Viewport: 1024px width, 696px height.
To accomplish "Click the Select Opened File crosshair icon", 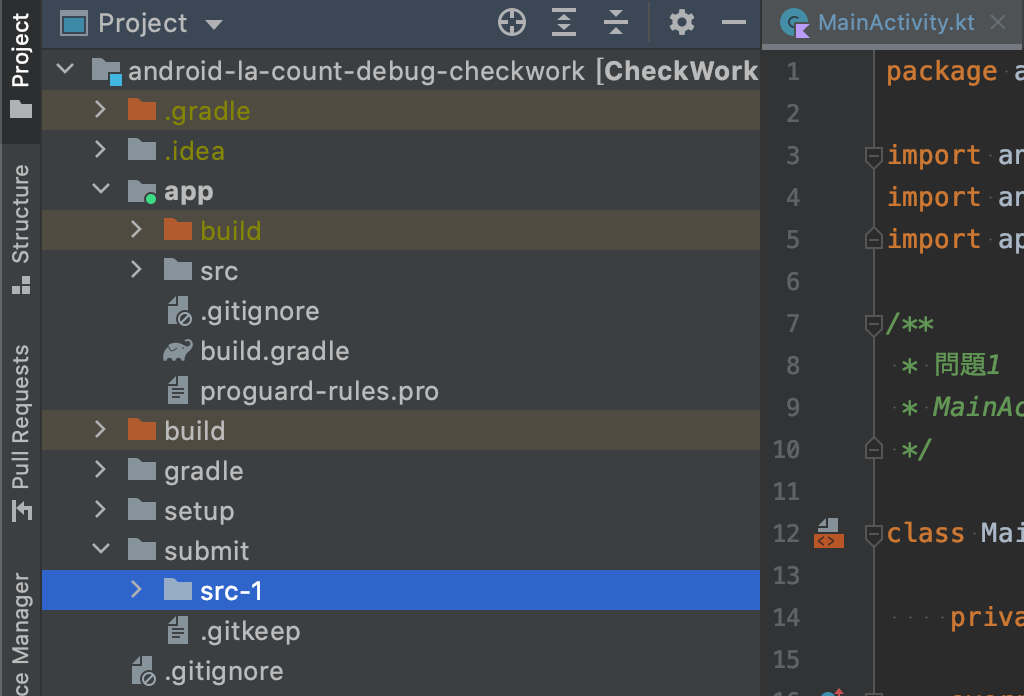I will click(511, 22).
